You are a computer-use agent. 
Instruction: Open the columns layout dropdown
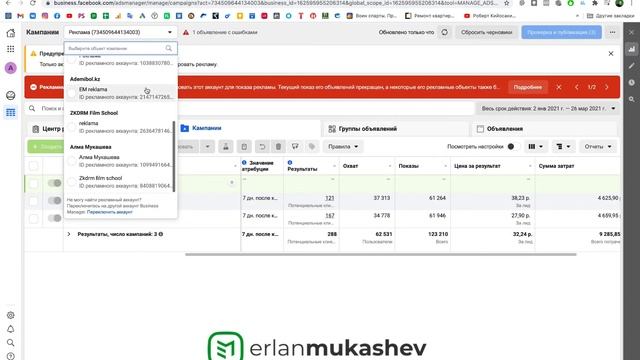coord(536,147)
